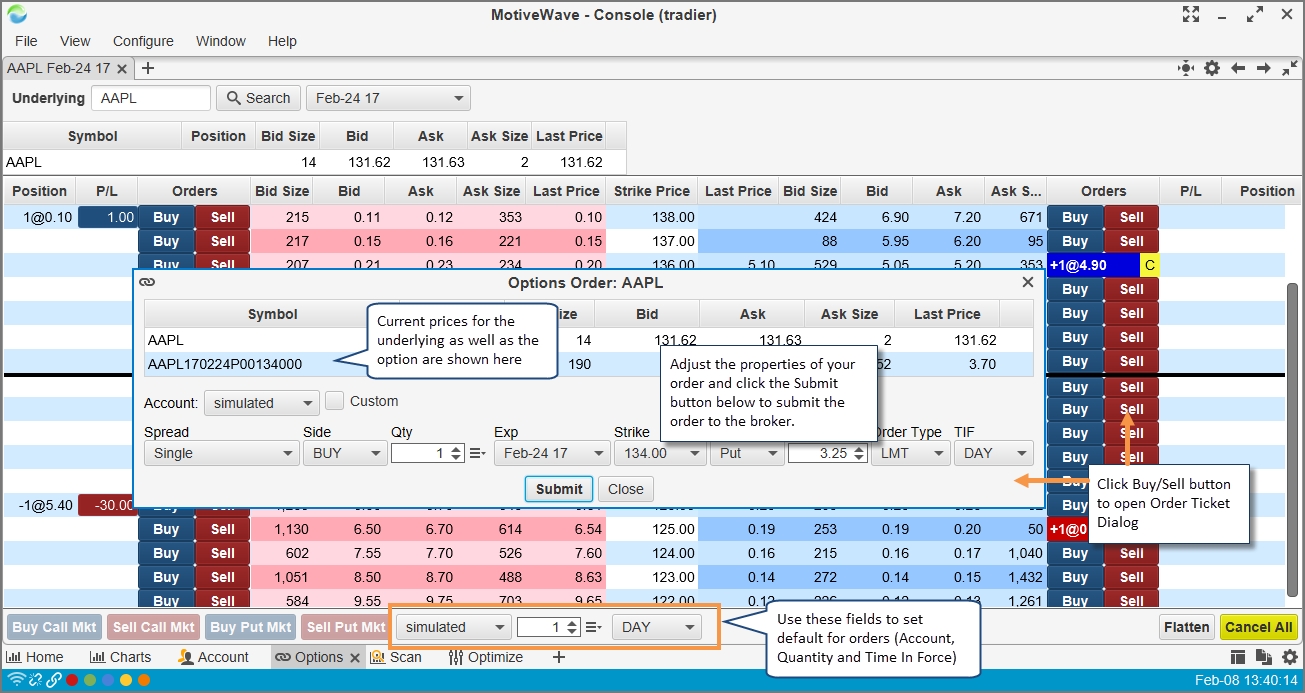Screen dimensions: 1305x693
Task: Click the Underlying AAPL input field
Action: 151,98
